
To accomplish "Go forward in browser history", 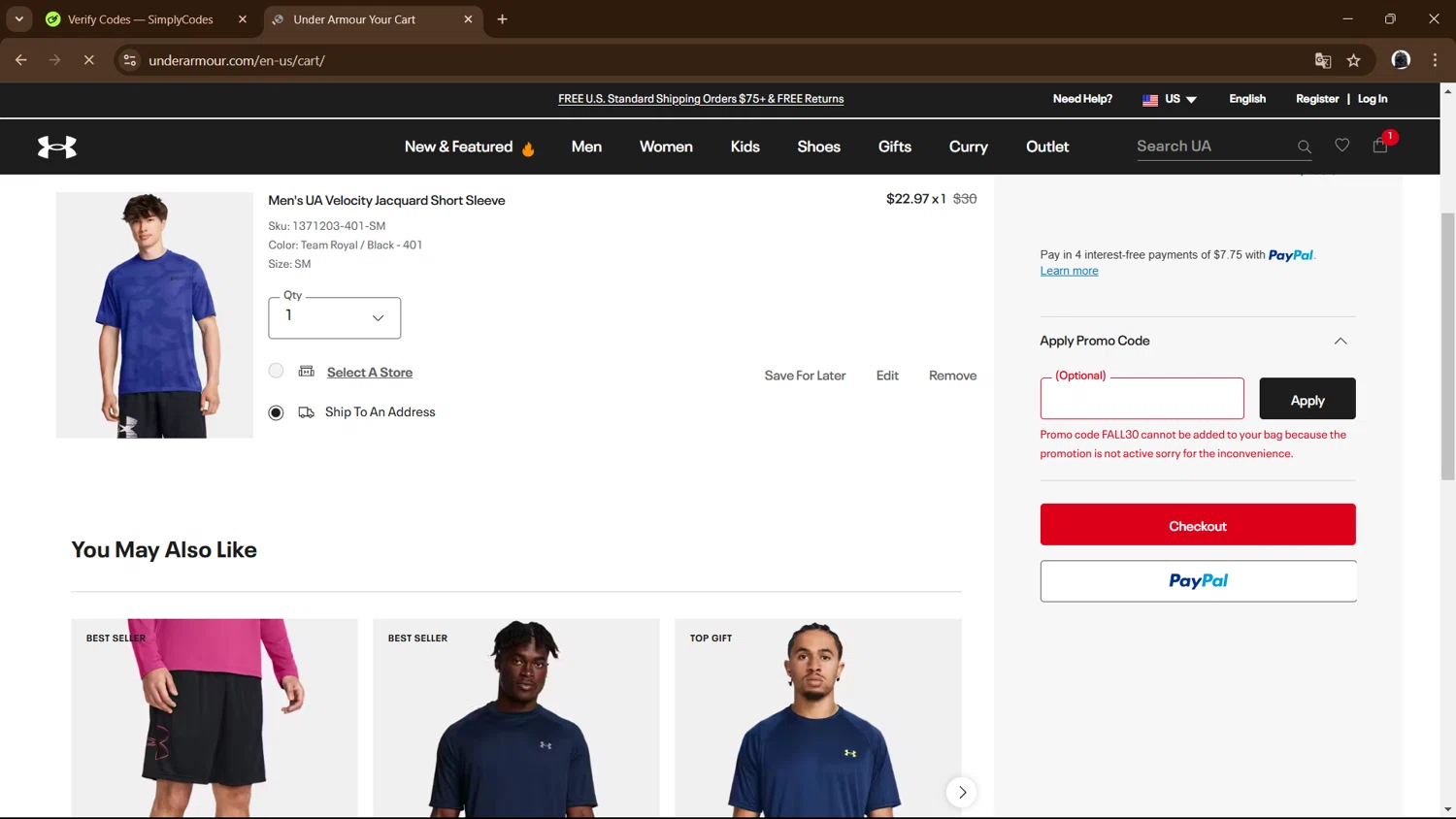I will 54,60.
